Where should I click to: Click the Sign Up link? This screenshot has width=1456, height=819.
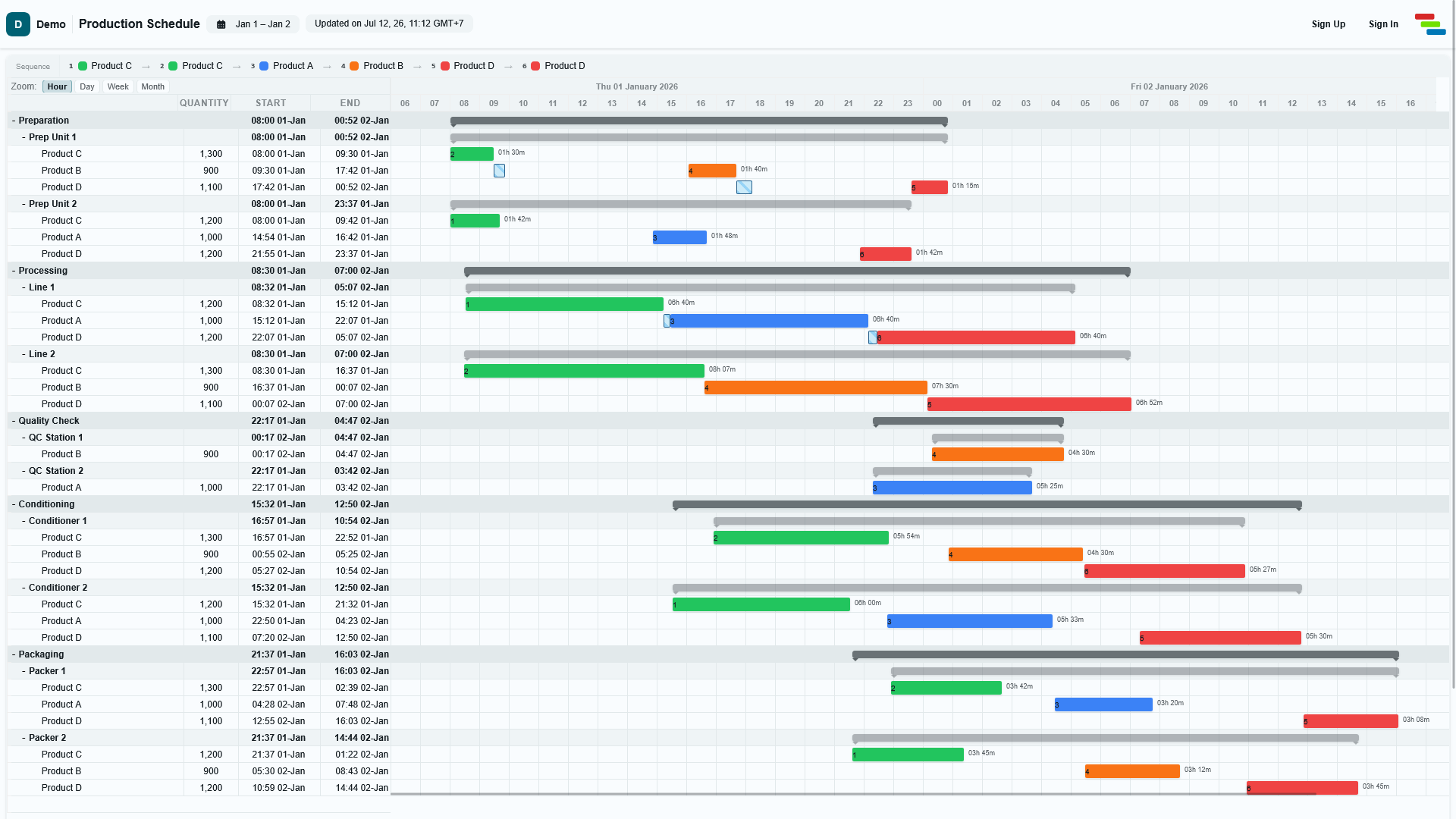tap(1329, 24)
